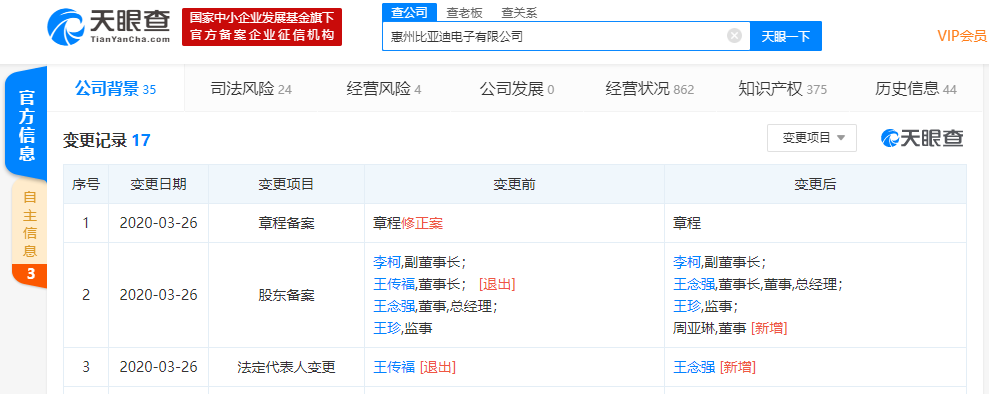Select the 查老板 search tab
The height and width of the screenshot is (394, 989).
point(465,12)
